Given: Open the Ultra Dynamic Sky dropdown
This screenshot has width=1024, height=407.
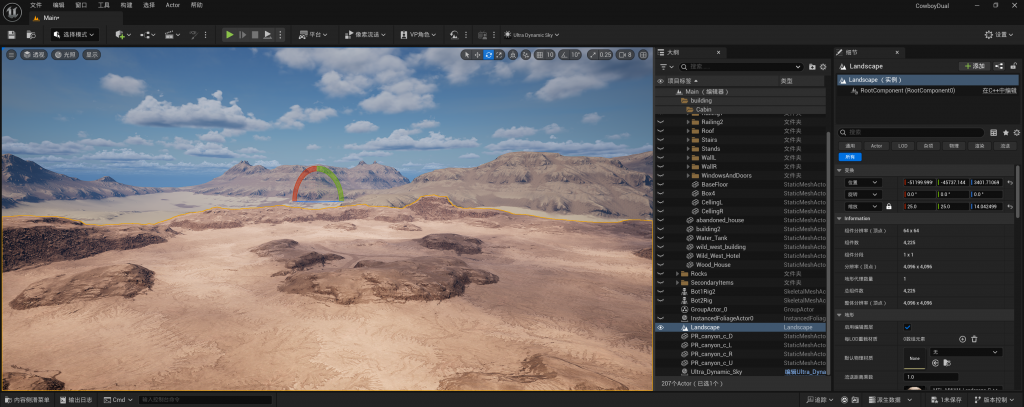Looking at the screenshot, I should [530, 34].
